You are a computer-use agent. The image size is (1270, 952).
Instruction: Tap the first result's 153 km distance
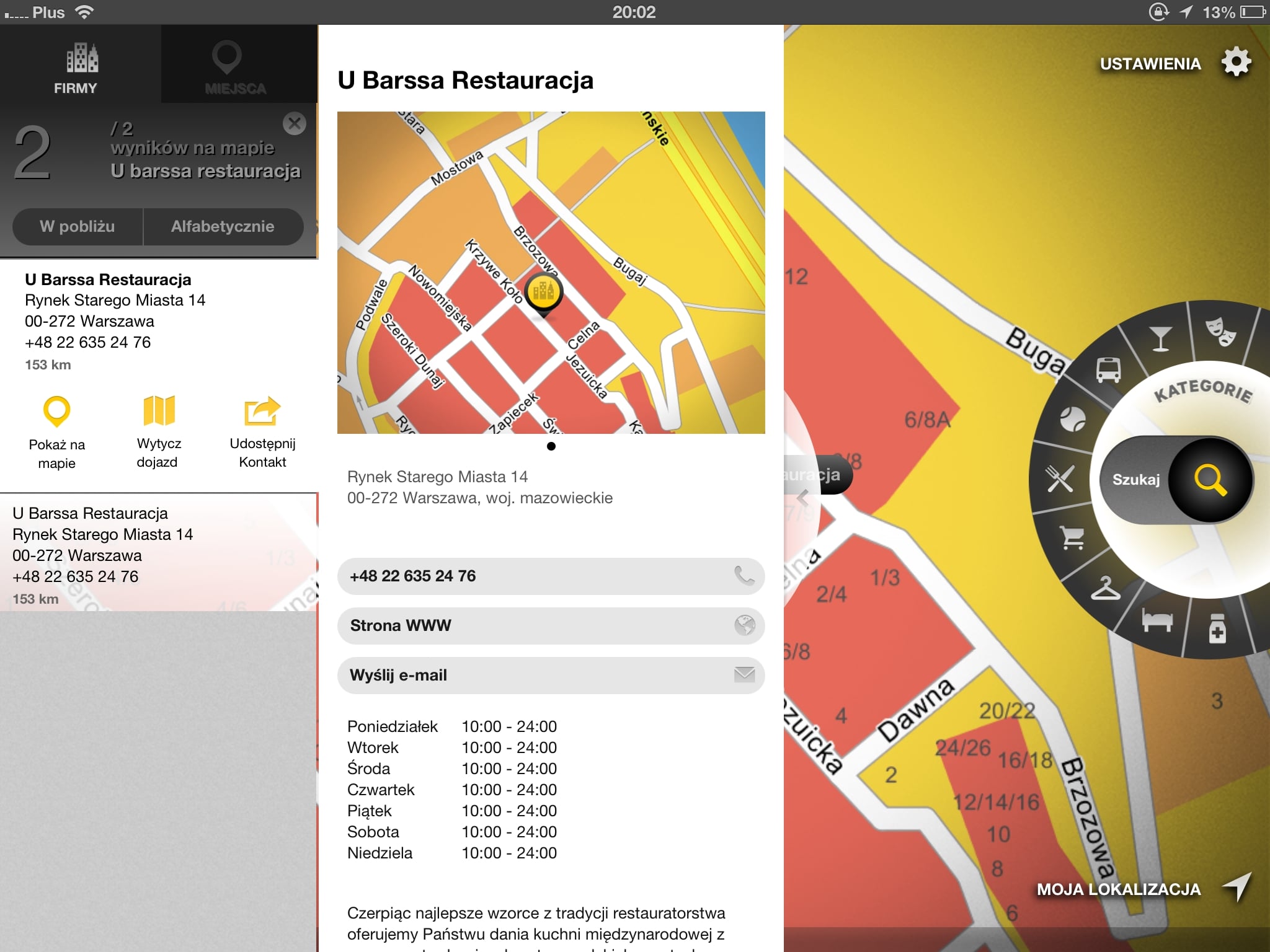click(x=48, y=365)
